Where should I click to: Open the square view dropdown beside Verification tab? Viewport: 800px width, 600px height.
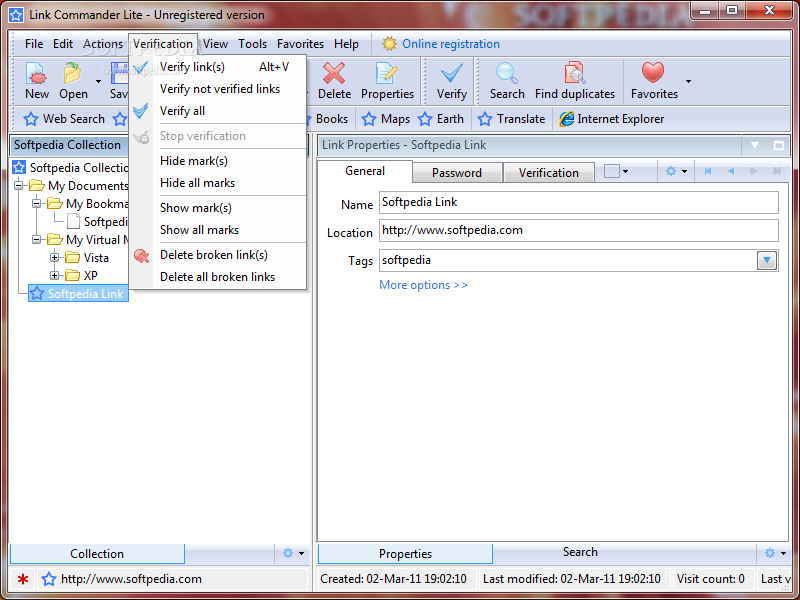point(616,171)
